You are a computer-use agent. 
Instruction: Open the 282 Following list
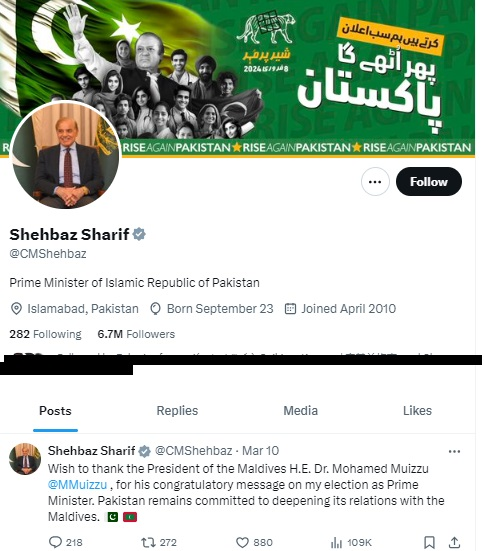pos(45,334)
